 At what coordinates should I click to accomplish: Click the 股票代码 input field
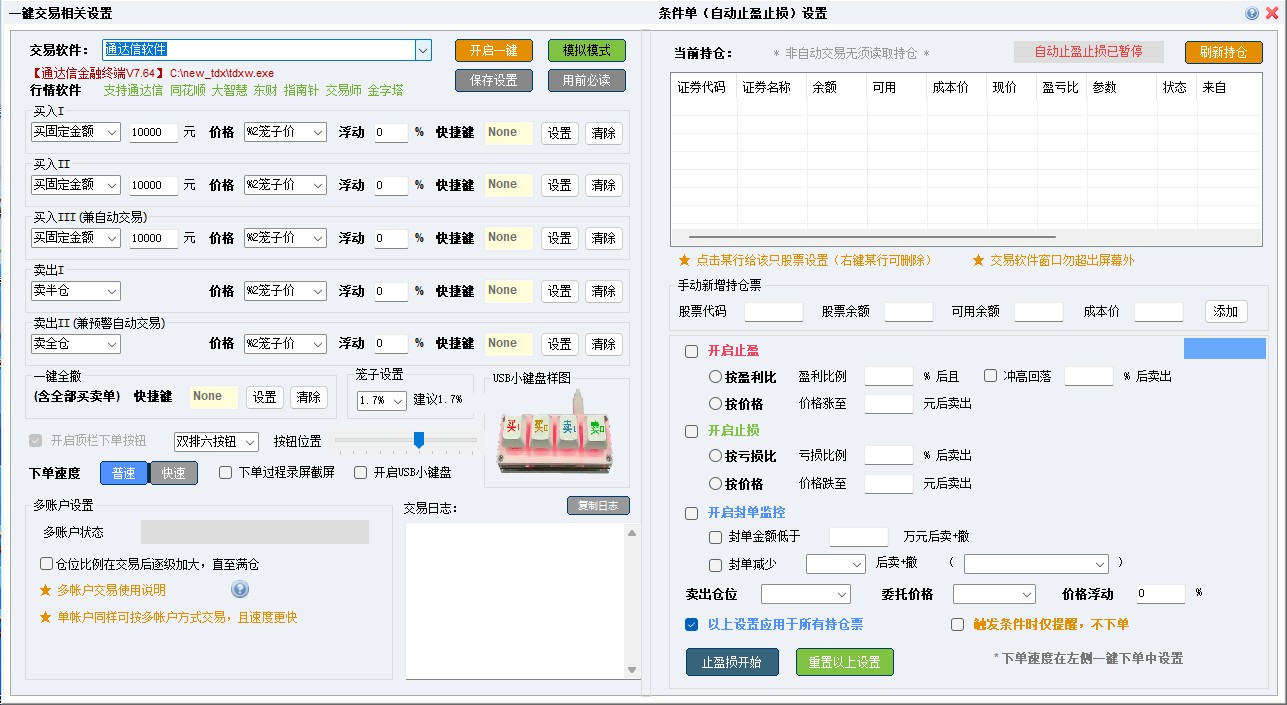tap(773, 312)
